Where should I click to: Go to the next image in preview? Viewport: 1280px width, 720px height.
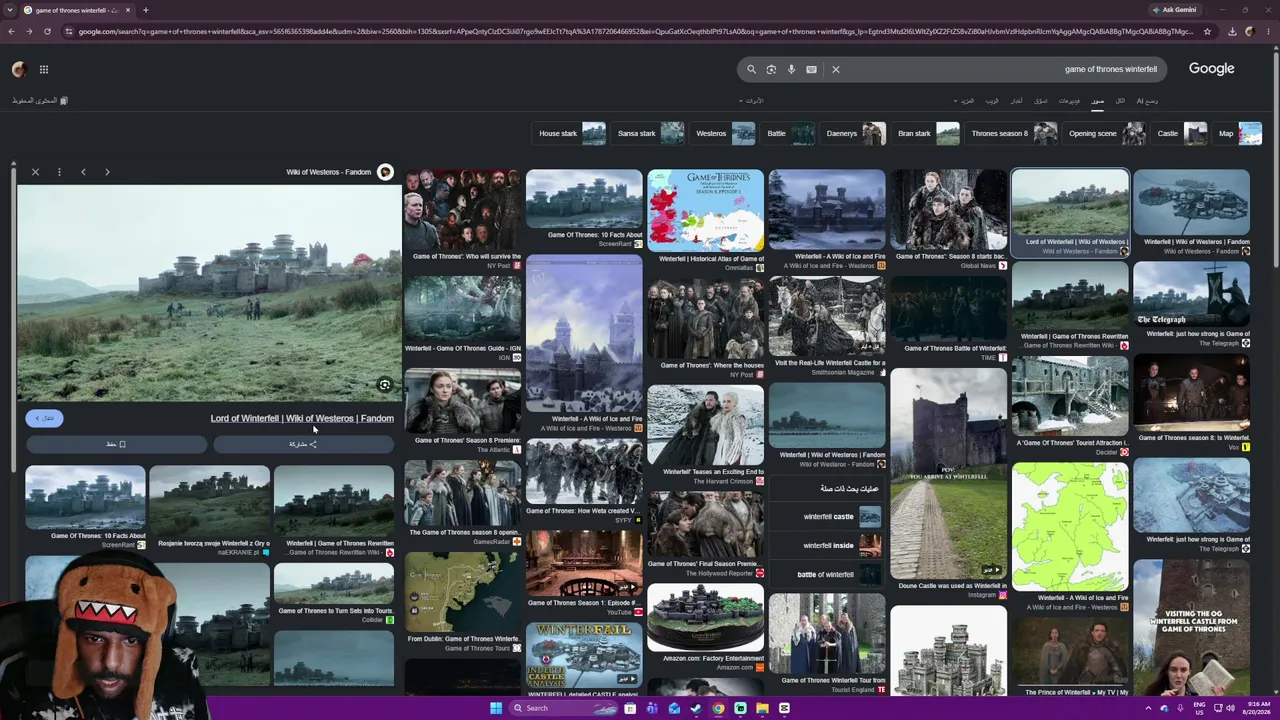click(107, 172)
